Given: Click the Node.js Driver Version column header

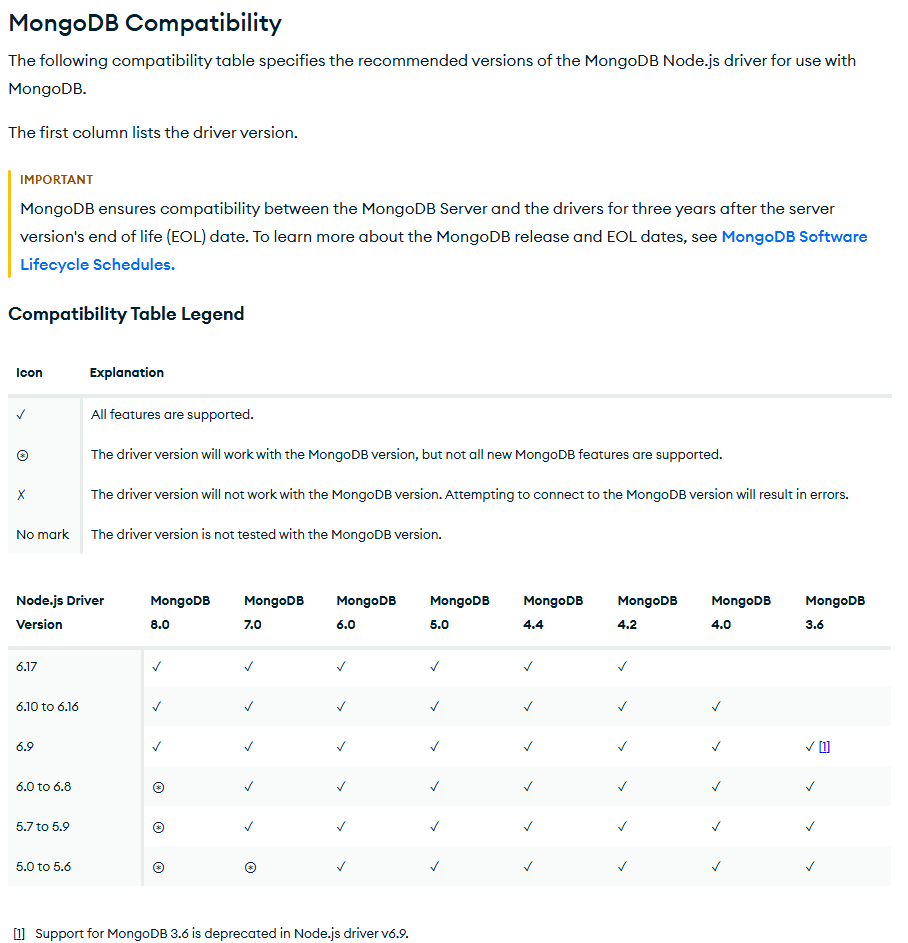Looking at the screenshot, I should [60, 612].
